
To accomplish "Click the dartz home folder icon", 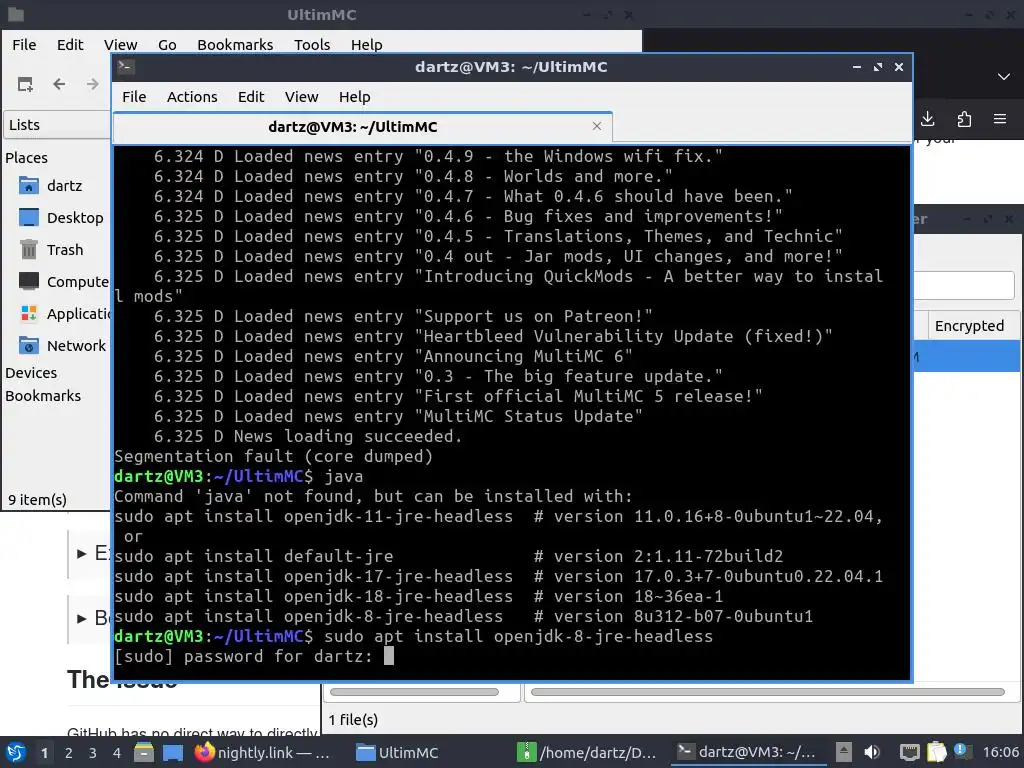I will click(29, 186).
